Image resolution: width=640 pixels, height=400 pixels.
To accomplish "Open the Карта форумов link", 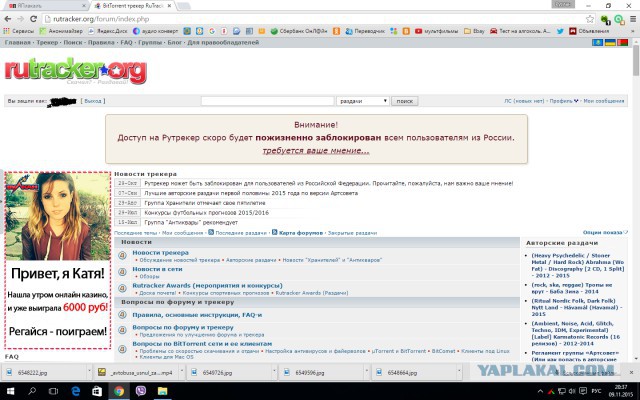I will click(x=300, y=233).
